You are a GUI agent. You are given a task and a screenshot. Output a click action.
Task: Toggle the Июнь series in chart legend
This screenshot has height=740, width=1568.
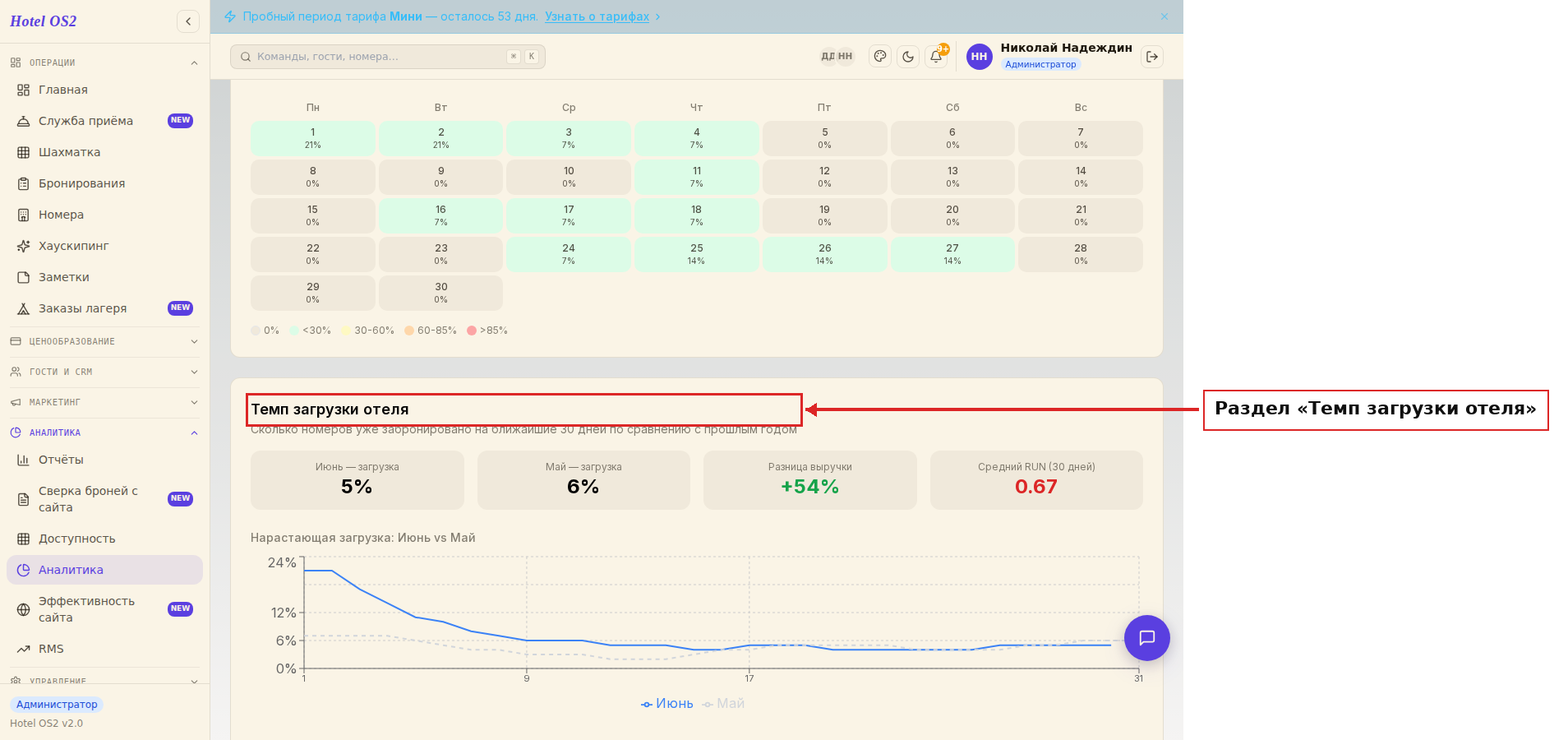(x=667, y=704)
